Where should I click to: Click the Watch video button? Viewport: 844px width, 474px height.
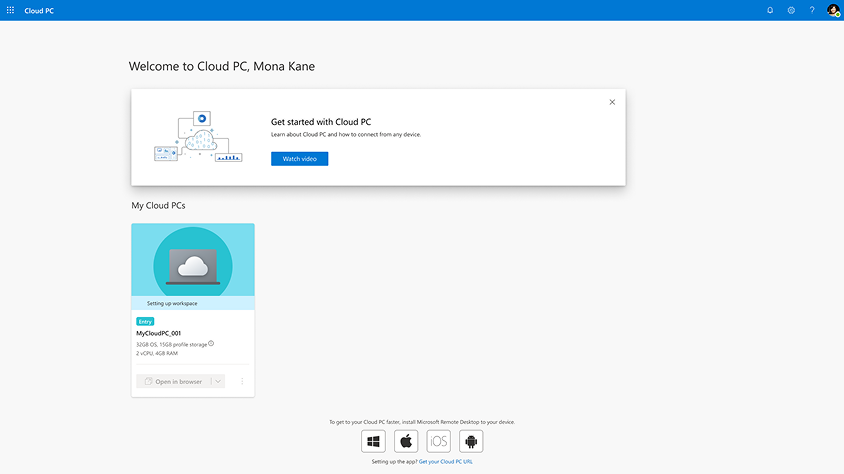coord(299,159)
